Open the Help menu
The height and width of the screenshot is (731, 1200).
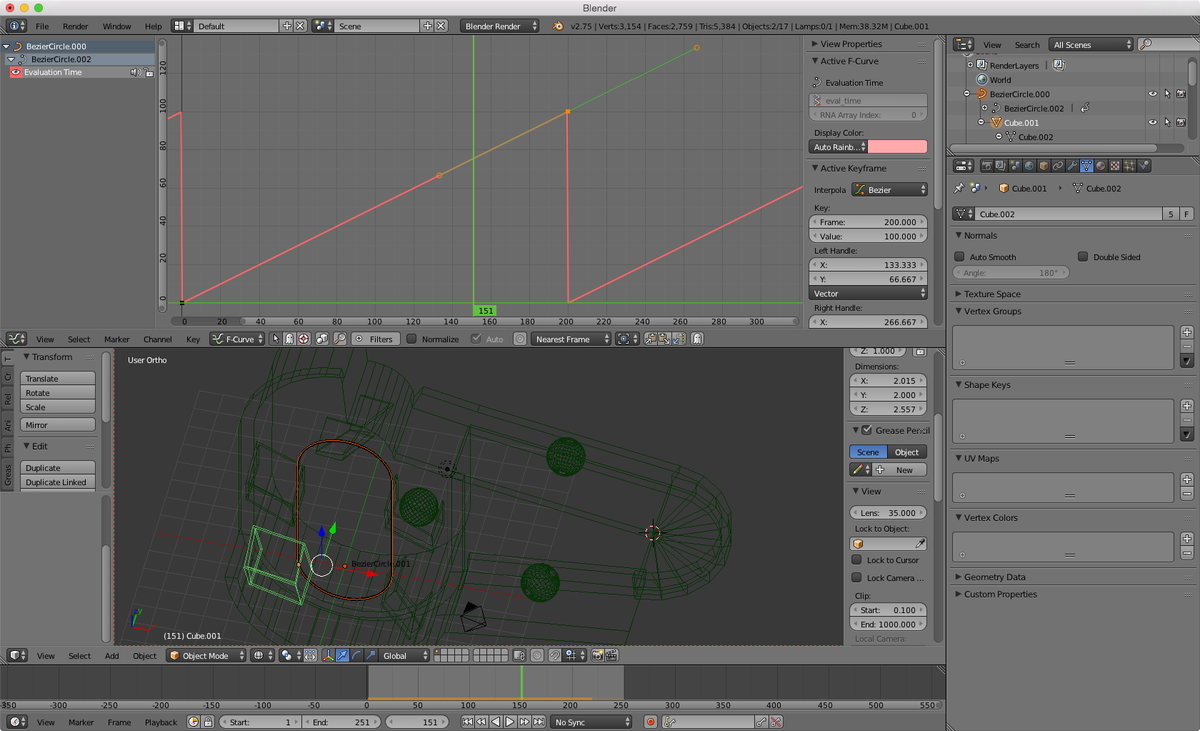click(x=153, y=25)
